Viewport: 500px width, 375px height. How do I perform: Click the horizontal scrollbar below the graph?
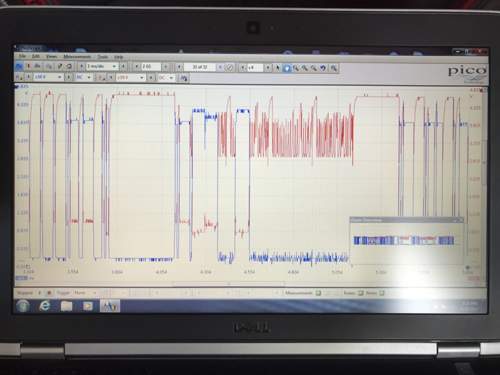click(x=229, y=284)
